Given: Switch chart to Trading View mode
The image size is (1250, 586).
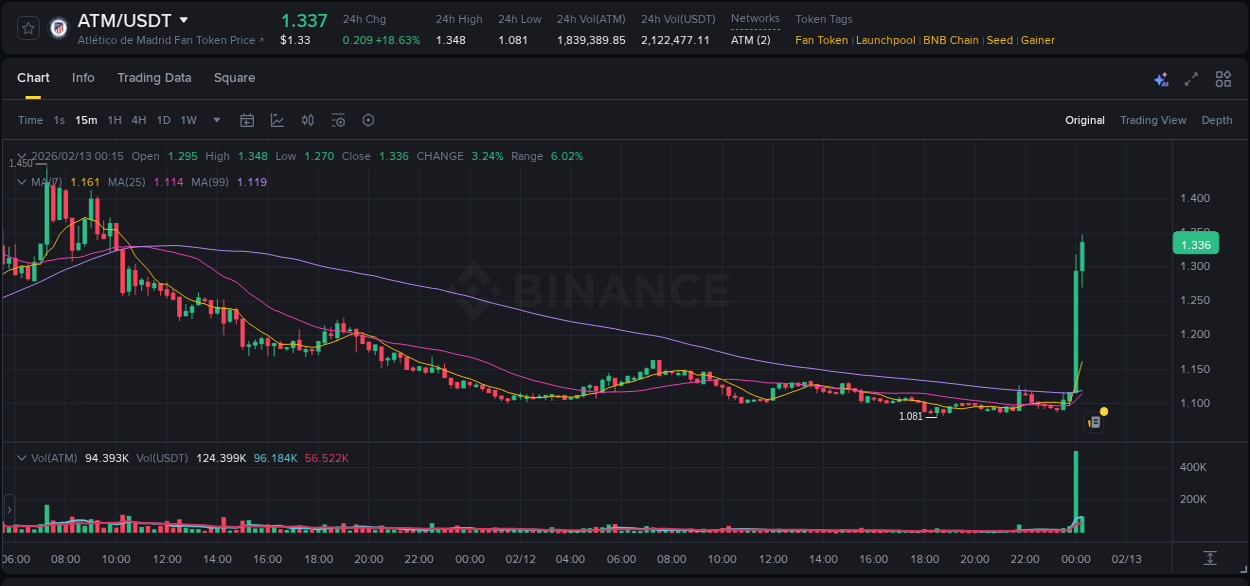Looking at the screenshot, I should (x=1153, y=120).
